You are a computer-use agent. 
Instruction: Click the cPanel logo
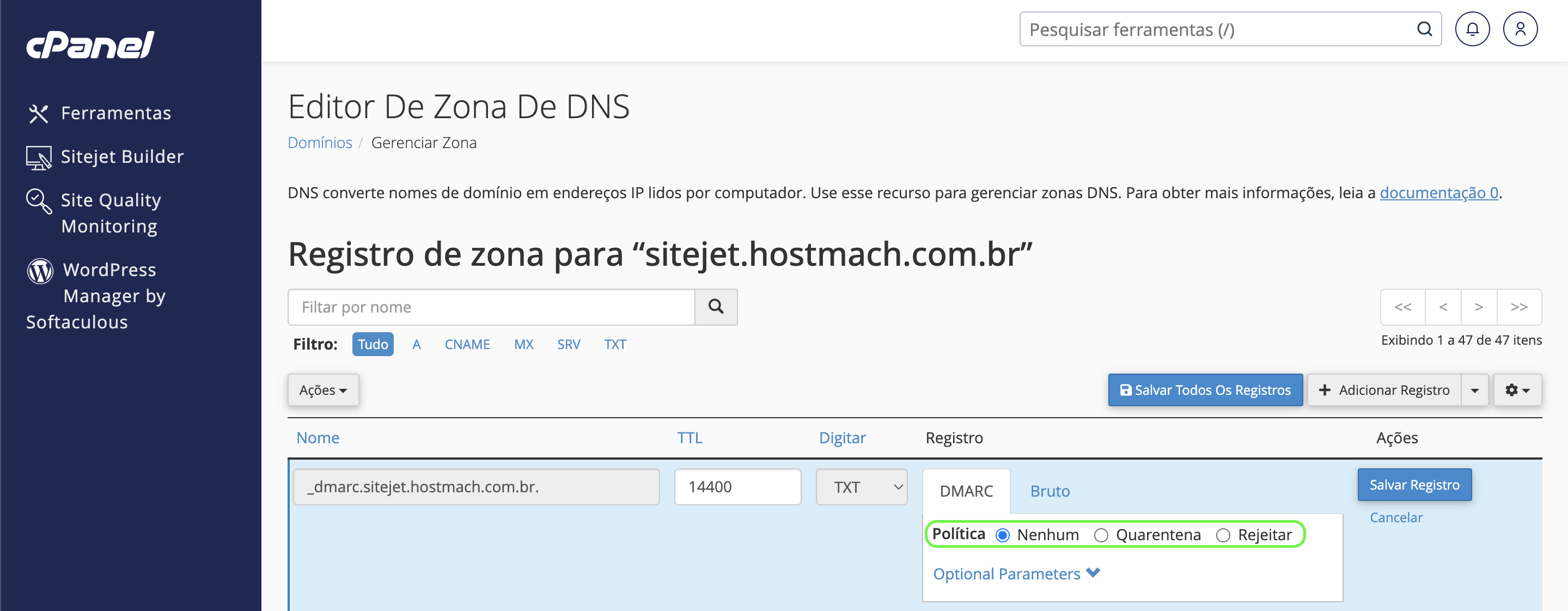[x=90, y=45]
